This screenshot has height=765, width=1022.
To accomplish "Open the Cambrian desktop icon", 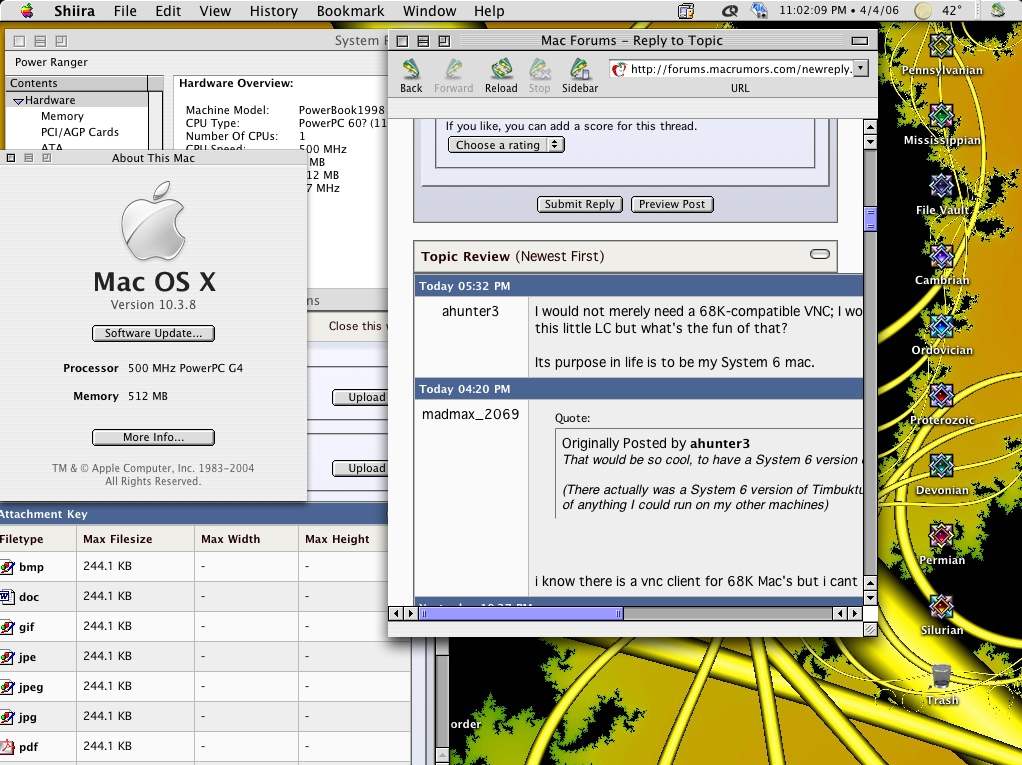I will pyautogui.click(x=940, y=255).
